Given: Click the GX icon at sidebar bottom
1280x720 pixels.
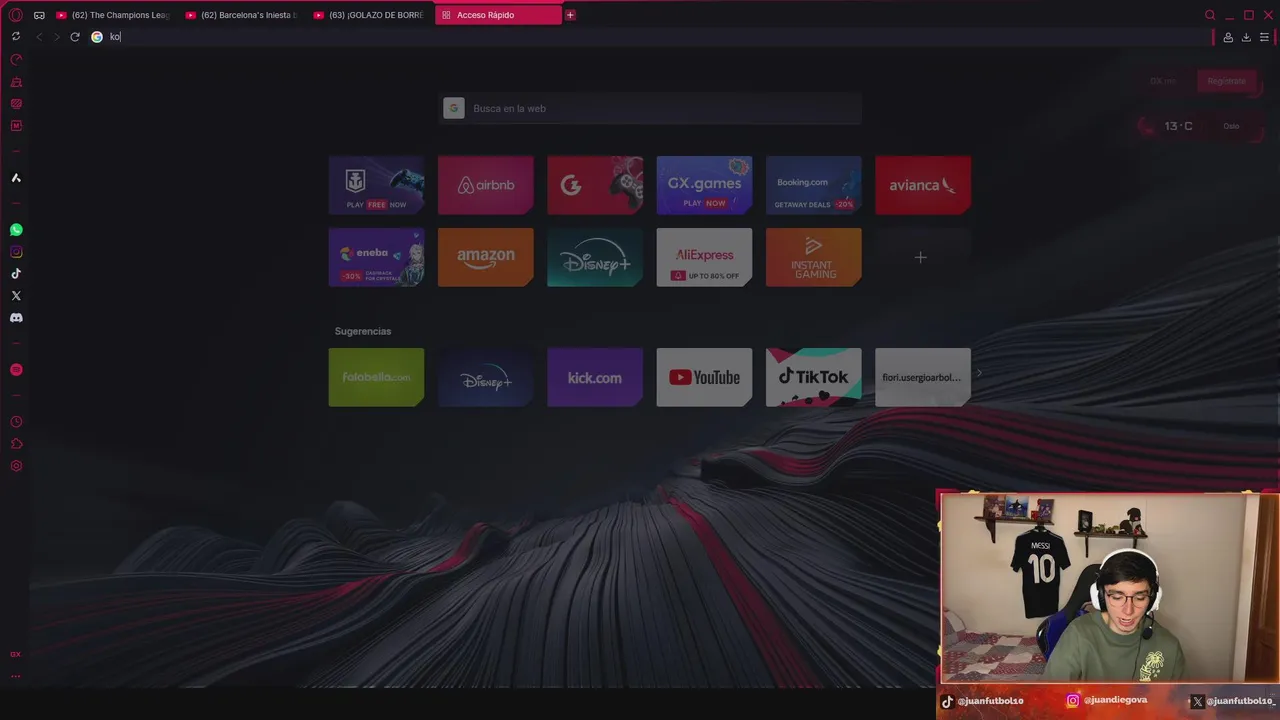Looking at the screenshot, I should 16,654.
